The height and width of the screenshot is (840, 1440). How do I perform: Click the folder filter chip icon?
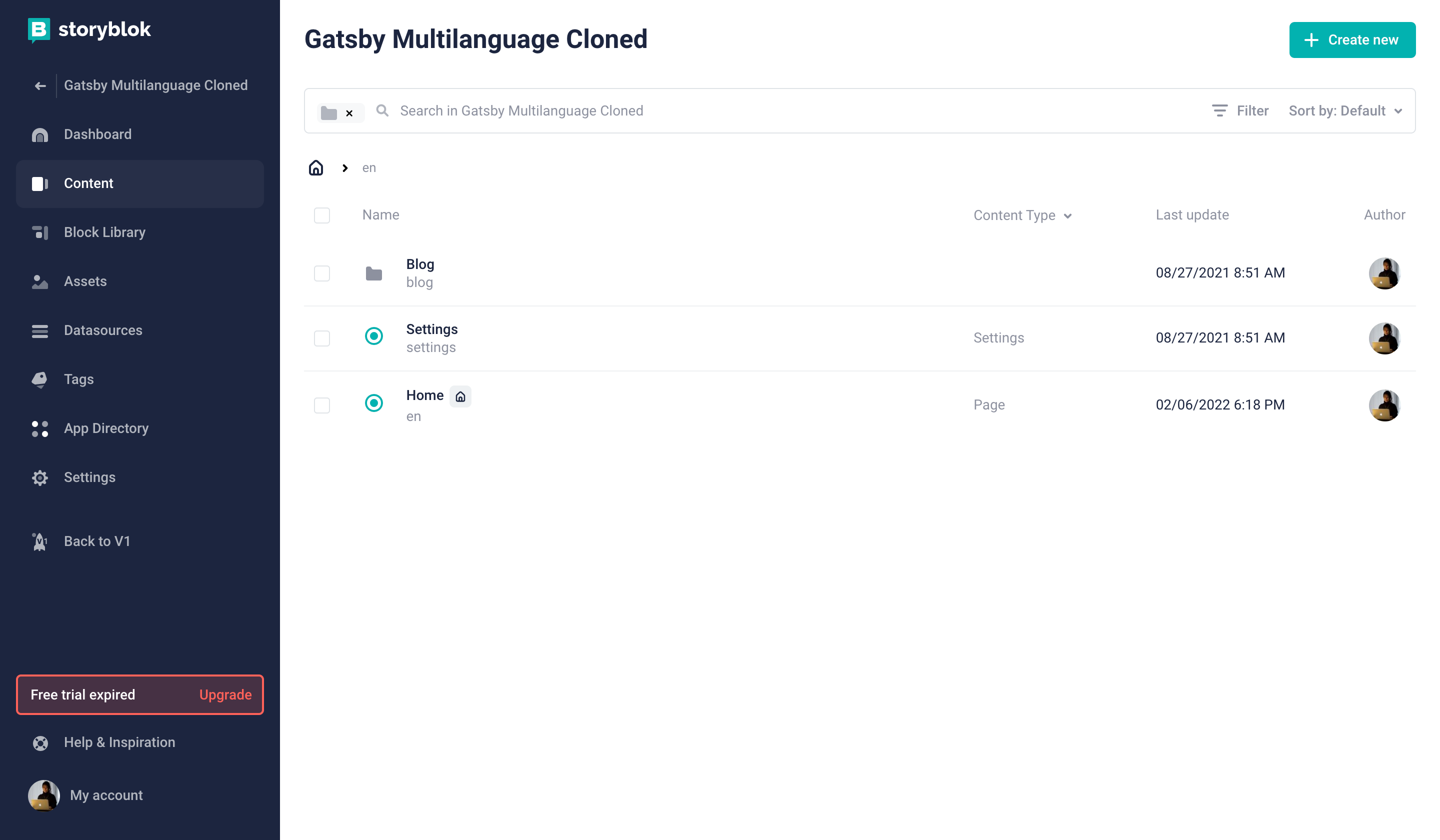coord(329,112)
